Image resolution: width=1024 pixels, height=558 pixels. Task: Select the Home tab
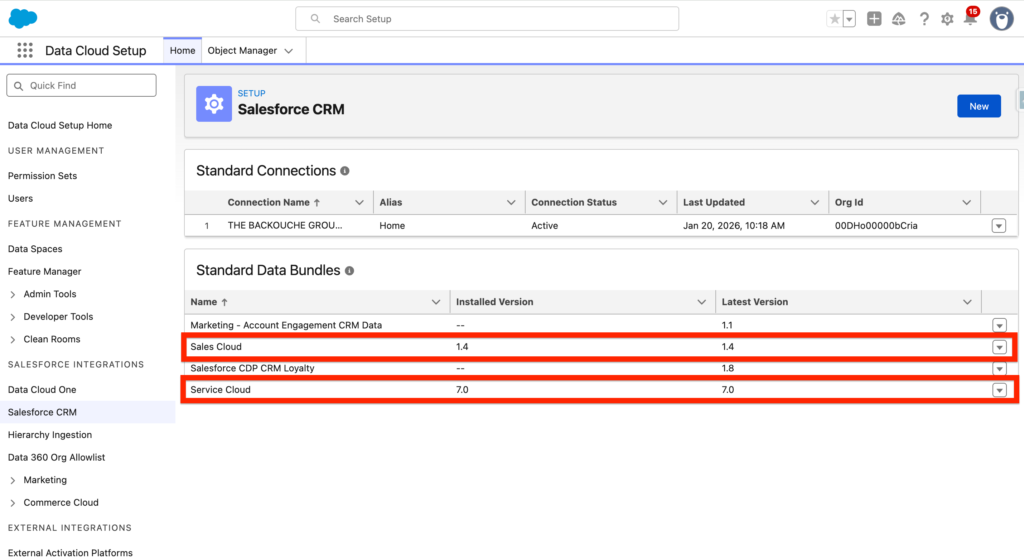(x=182, y=50)
